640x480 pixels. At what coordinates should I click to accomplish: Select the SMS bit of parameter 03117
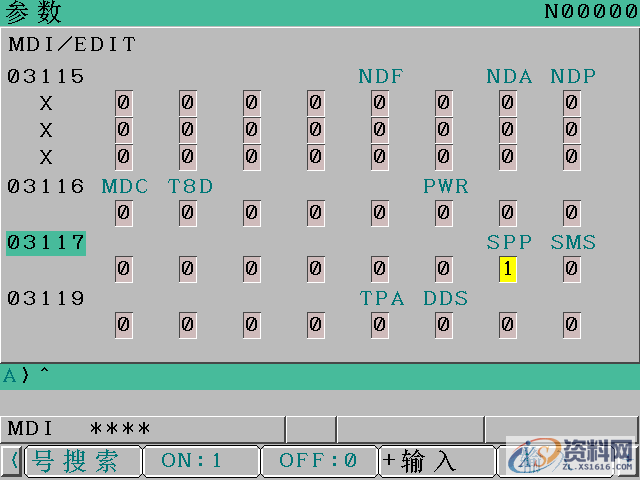tap(572, 268)
